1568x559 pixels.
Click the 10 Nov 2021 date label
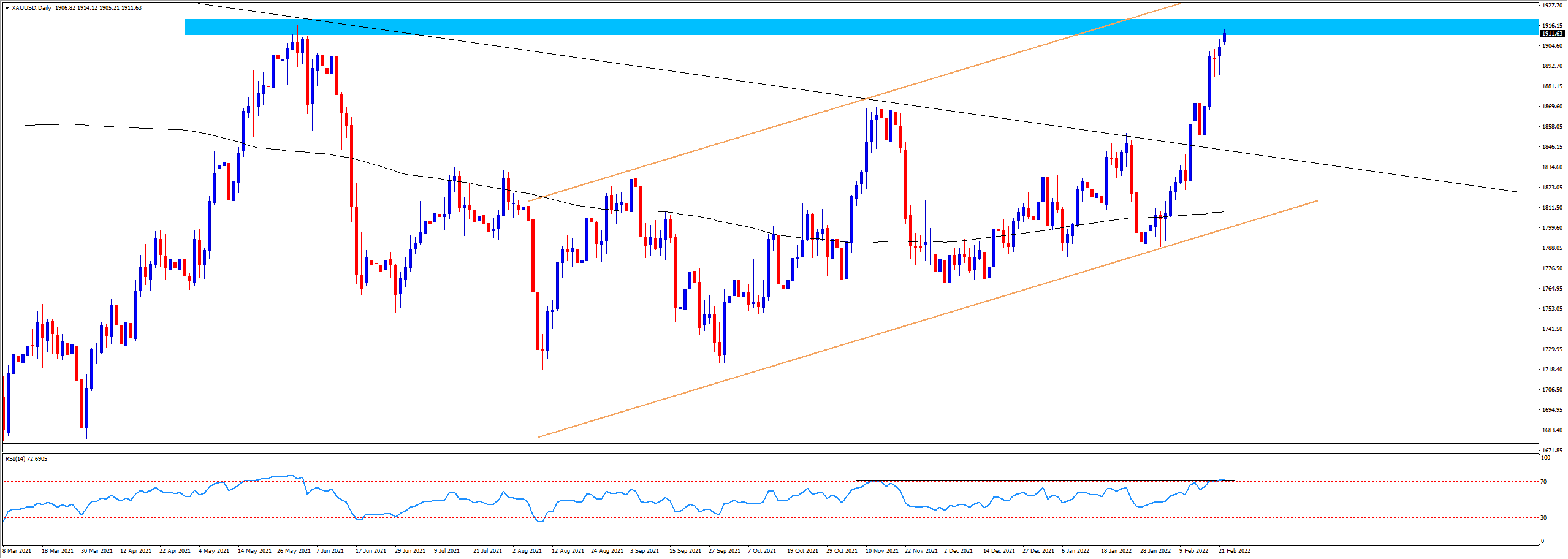(x=881, y=551)
